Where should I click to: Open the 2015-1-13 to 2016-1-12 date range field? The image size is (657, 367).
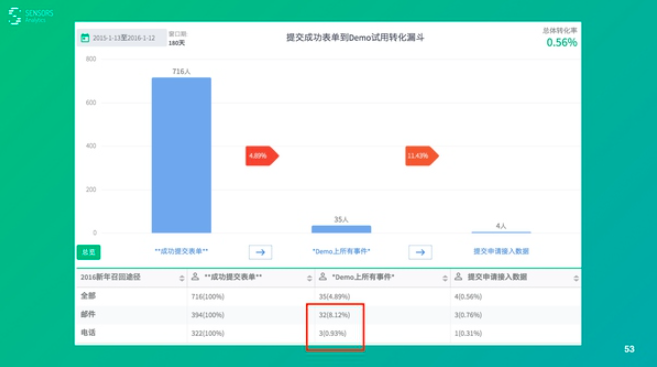[122, 38]
